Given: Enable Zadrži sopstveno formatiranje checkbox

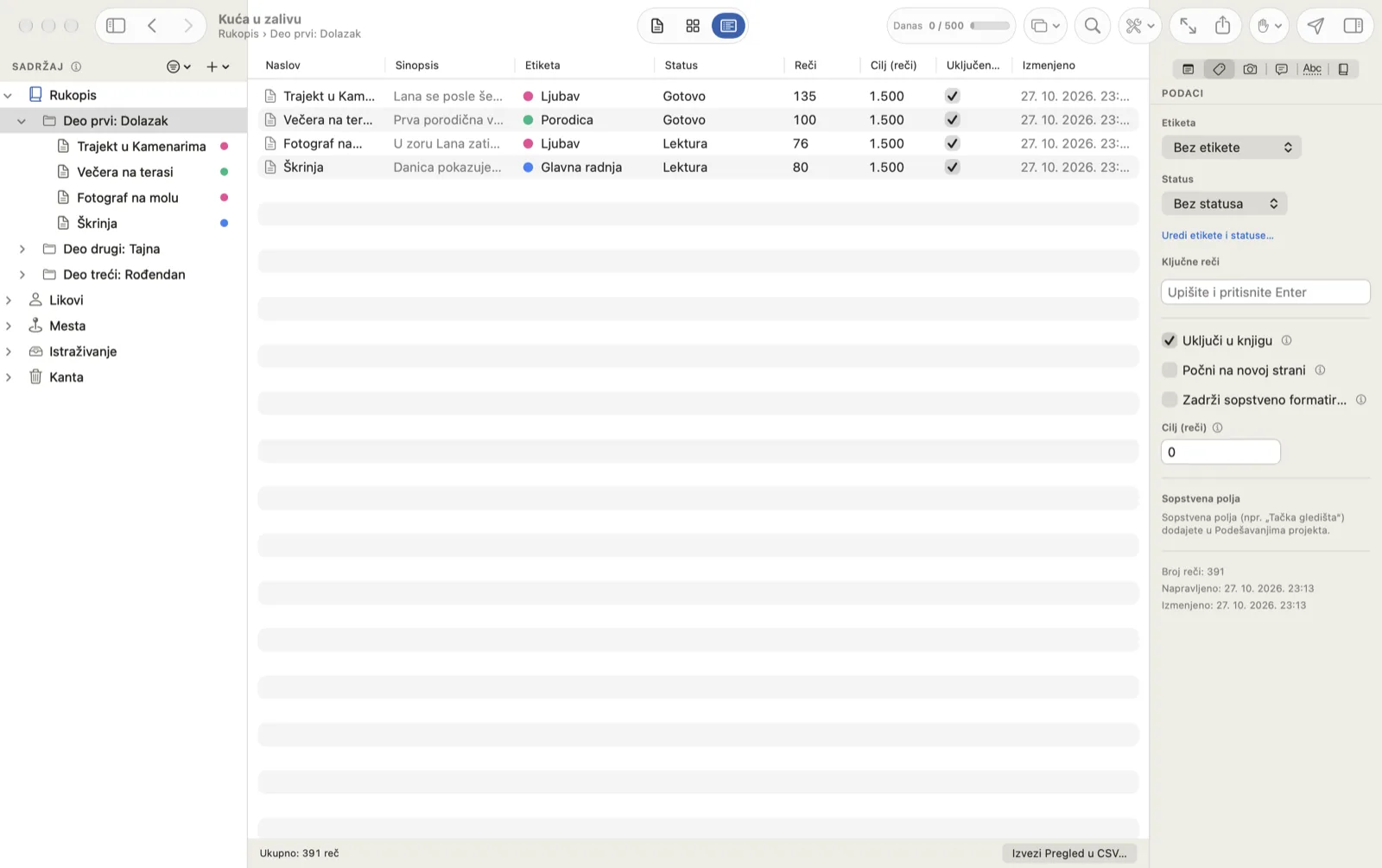Looking at the screenshot, I should 1170,399.
